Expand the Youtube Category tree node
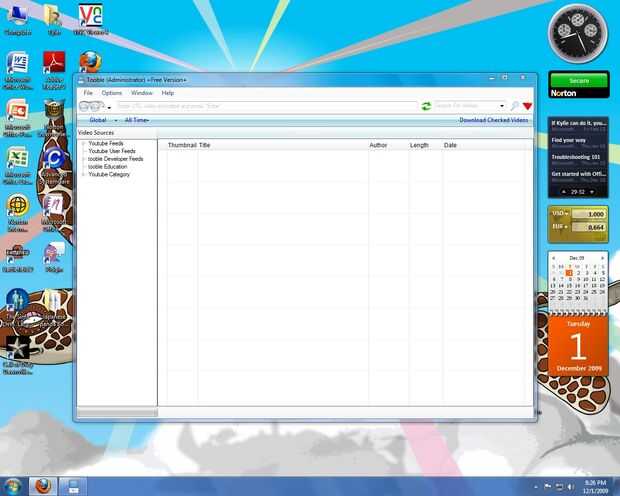 (83, 174)
